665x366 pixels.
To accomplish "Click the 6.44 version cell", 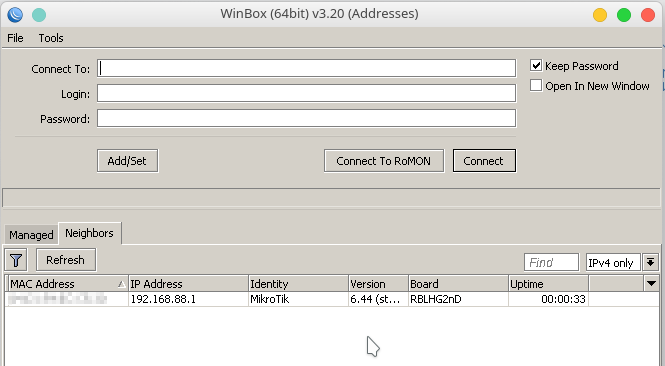I will click(378, 299).
